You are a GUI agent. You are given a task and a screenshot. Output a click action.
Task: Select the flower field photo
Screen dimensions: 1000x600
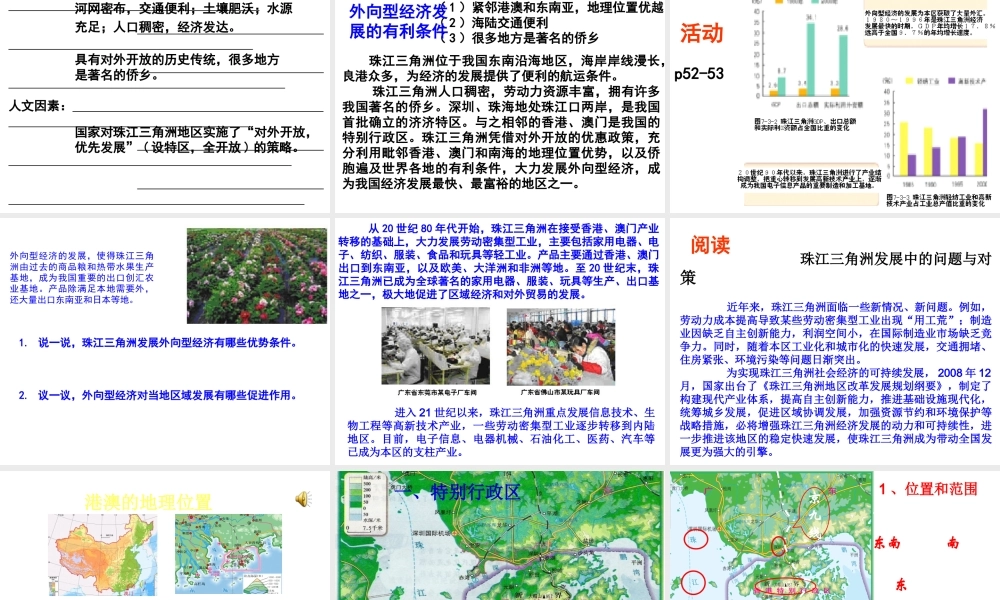(257, 276)
